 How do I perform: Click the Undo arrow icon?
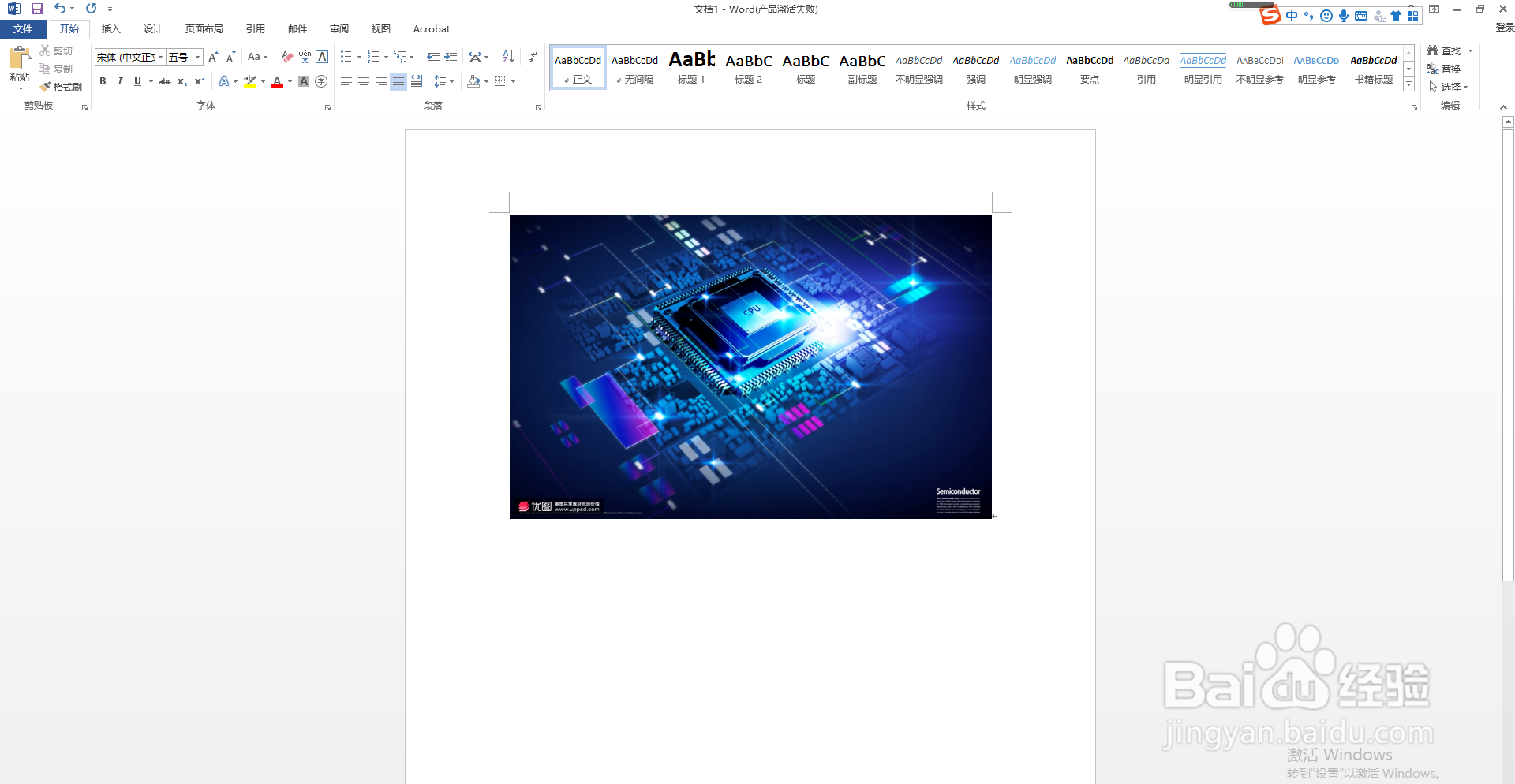coord(60,9)
